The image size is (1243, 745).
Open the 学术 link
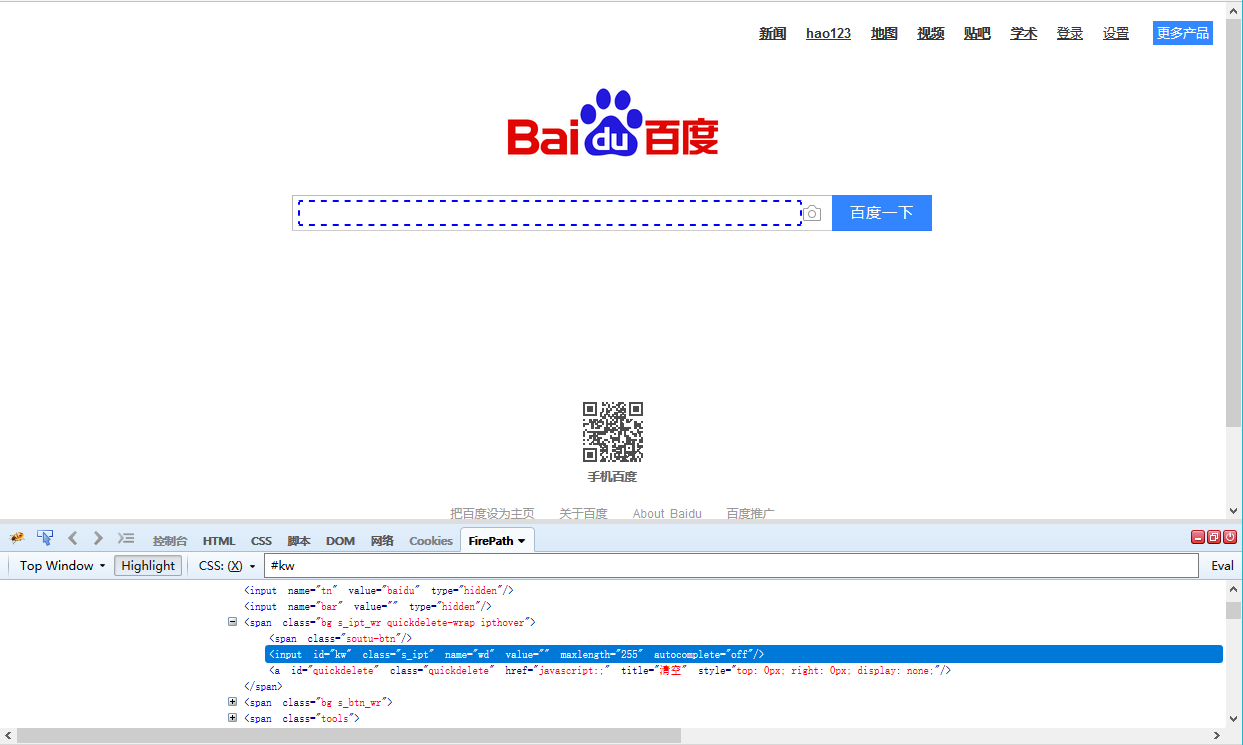coord(1024,33)
